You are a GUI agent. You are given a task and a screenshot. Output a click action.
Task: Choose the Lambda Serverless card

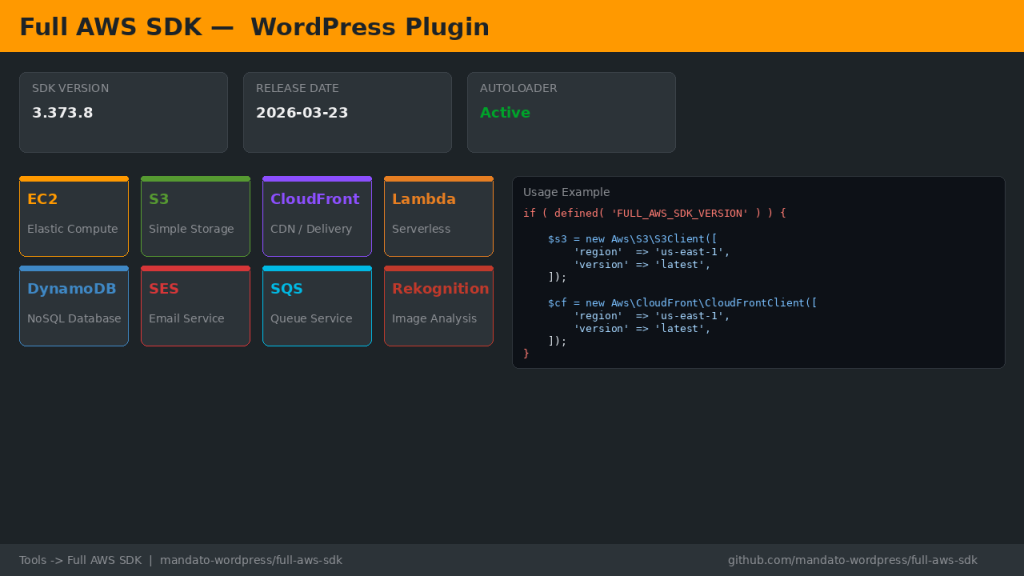click(438, 217)
